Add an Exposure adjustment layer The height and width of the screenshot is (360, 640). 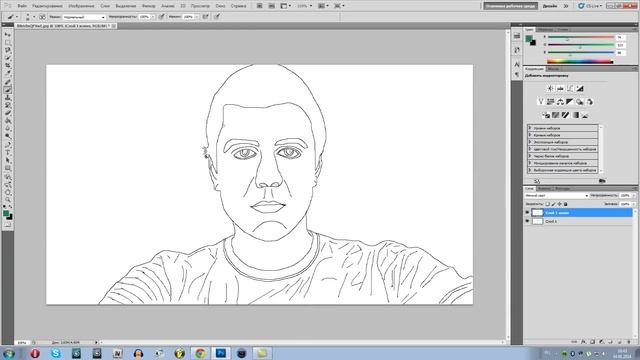click(x=580, y=88)
